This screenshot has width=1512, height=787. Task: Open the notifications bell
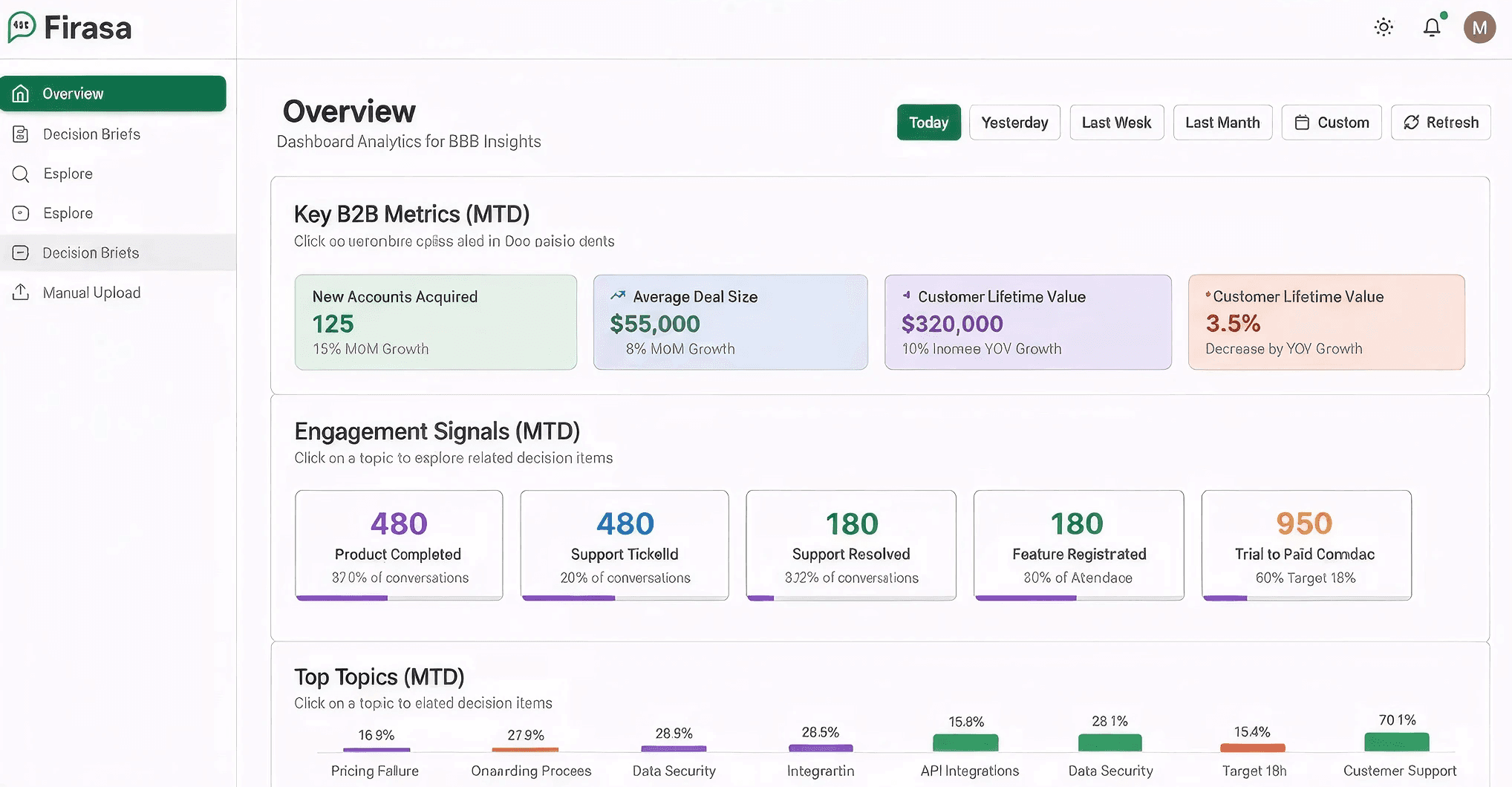(x=1432, y=27)
